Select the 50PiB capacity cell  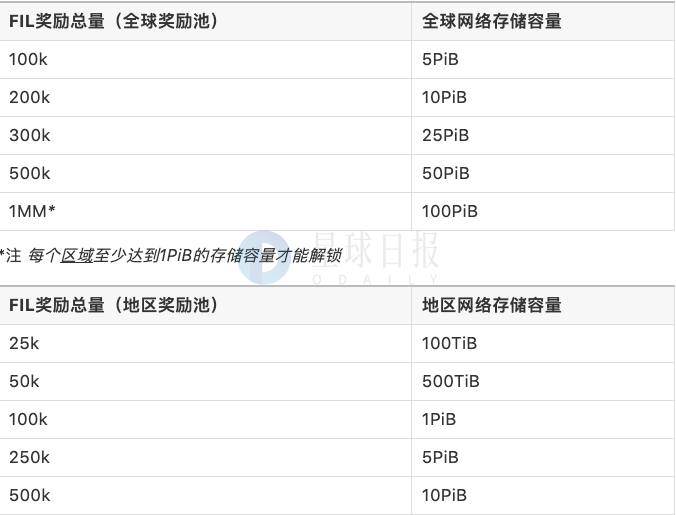coord(445,173)
